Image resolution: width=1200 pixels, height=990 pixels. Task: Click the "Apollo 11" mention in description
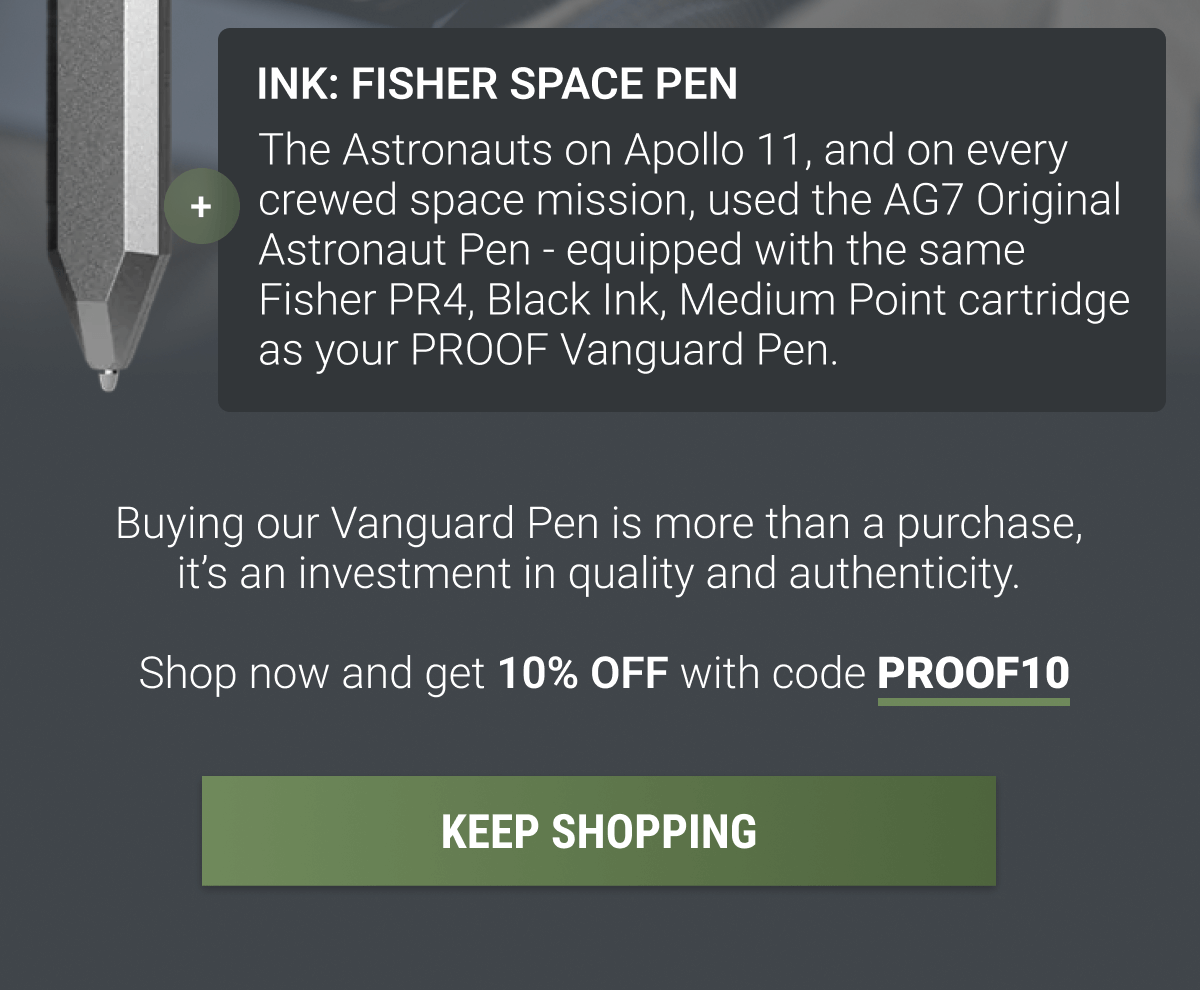coord(717,151)
